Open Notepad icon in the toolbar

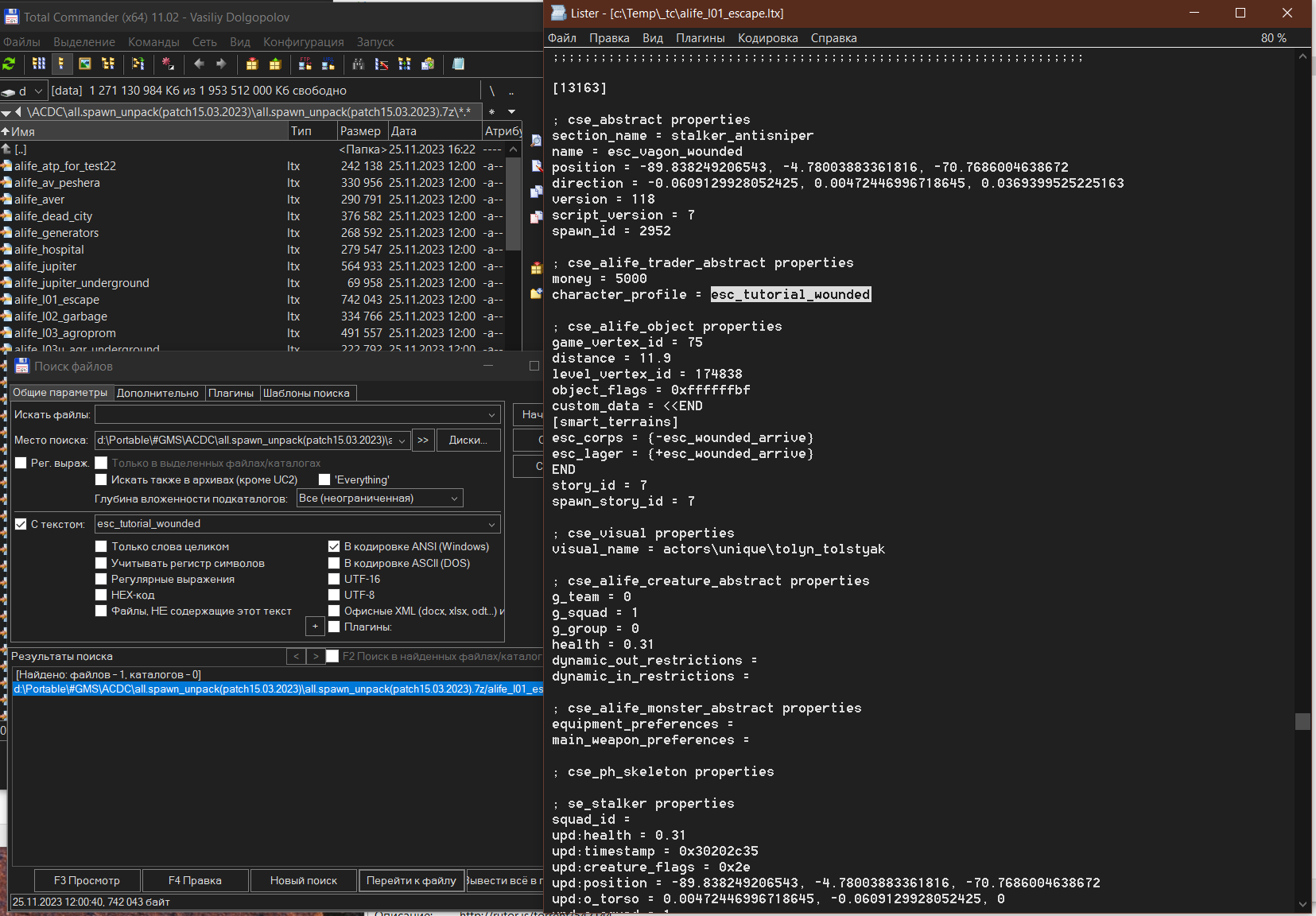pyautogui.click(x=459, y=64)
